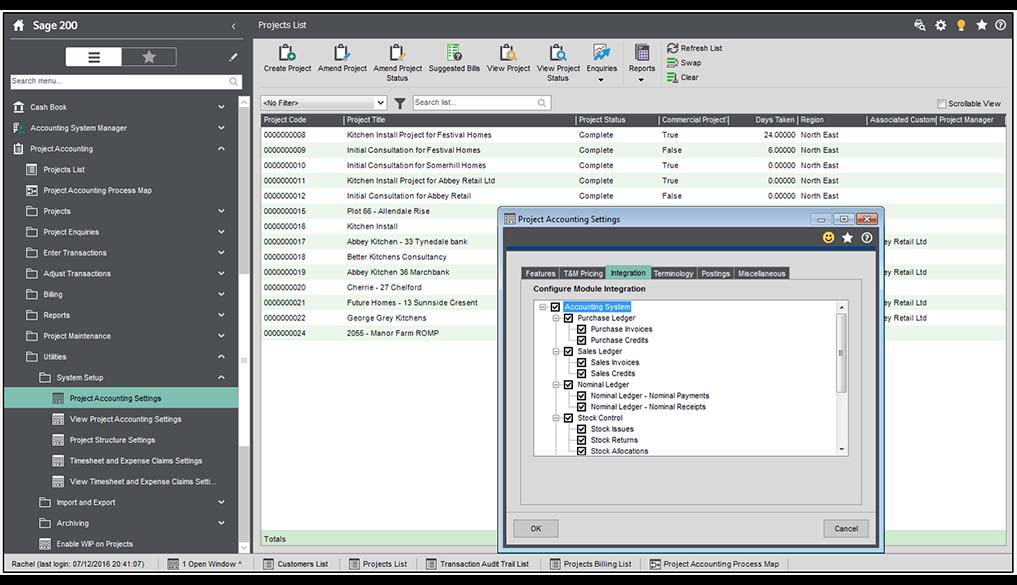Open the Customers List taskbar button

295,564
